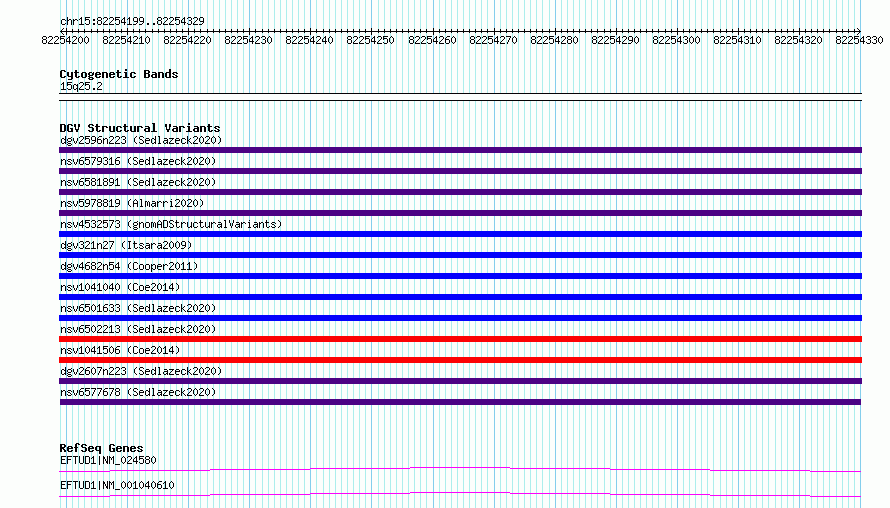Click ruler position 82254230
This screenshot has width=890, height=508.
248,40
